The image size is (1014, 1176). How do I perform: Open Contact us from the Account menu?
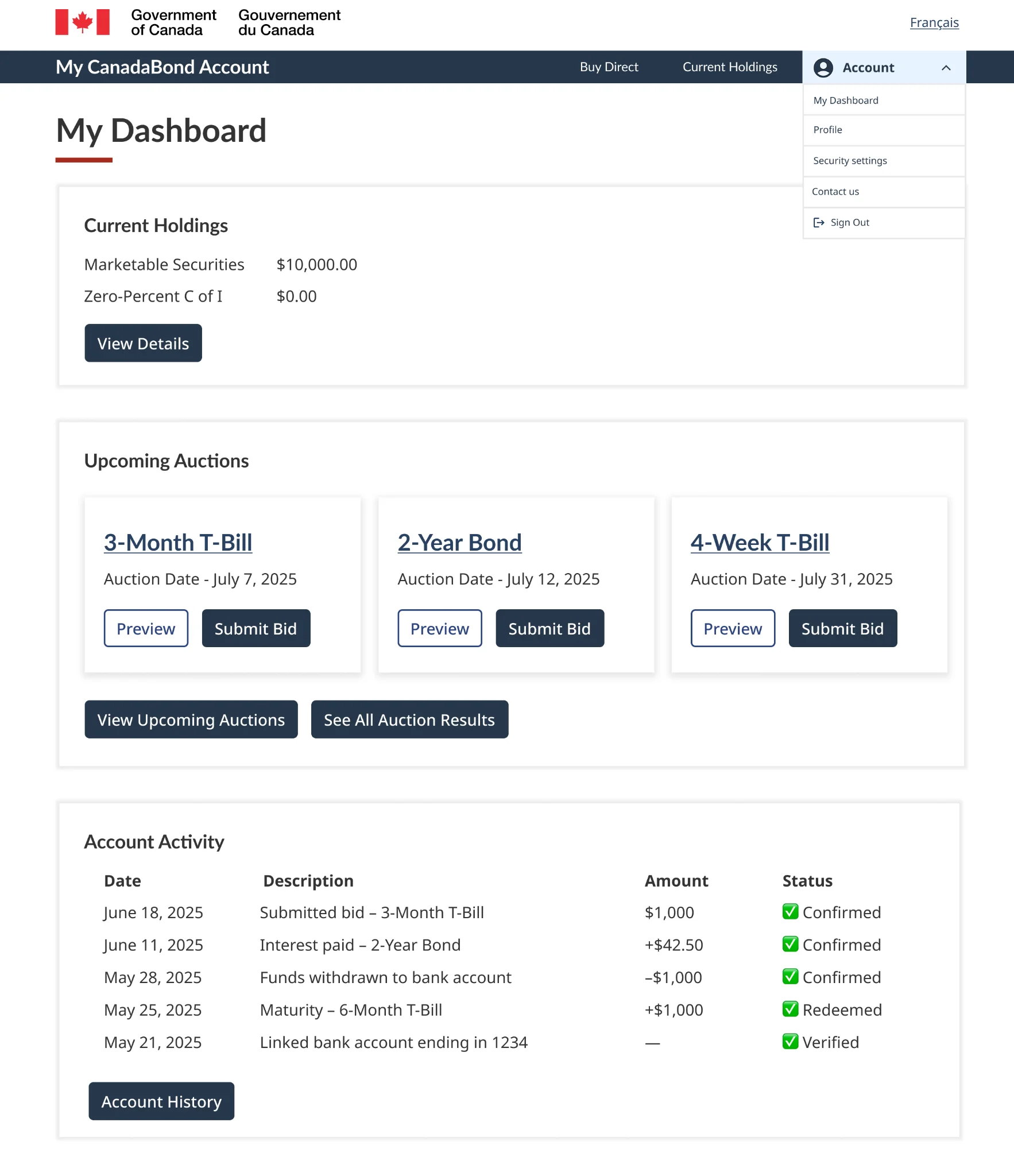point(835,191)
